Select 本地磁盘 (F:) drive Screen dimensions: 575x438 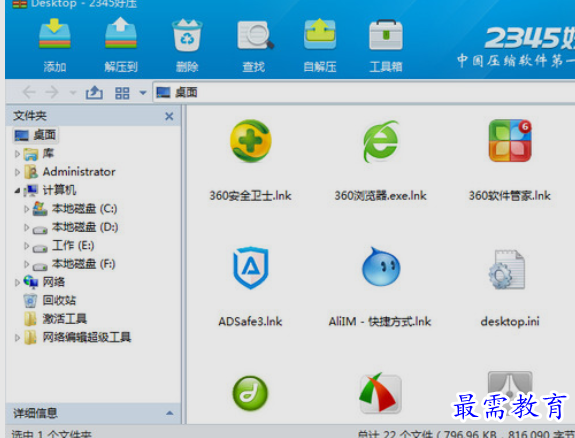point(74,264)
